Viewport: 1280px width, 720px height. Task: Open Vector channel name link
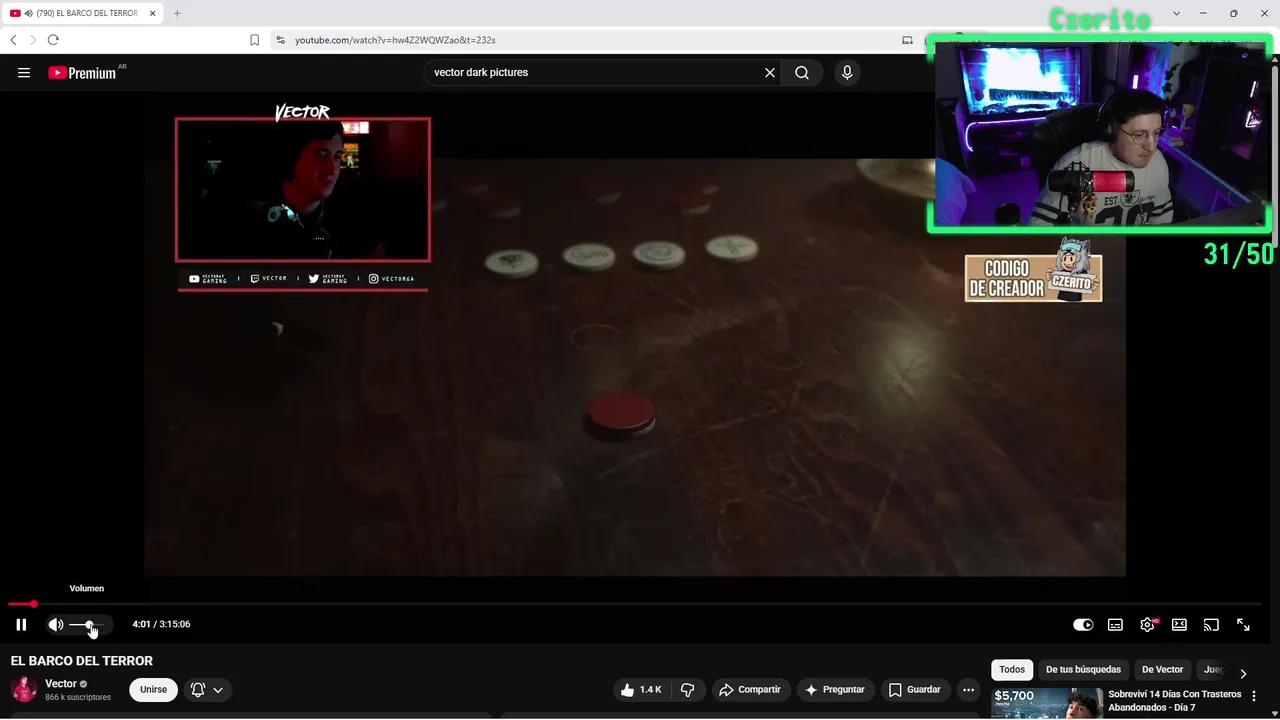(61, 684)
